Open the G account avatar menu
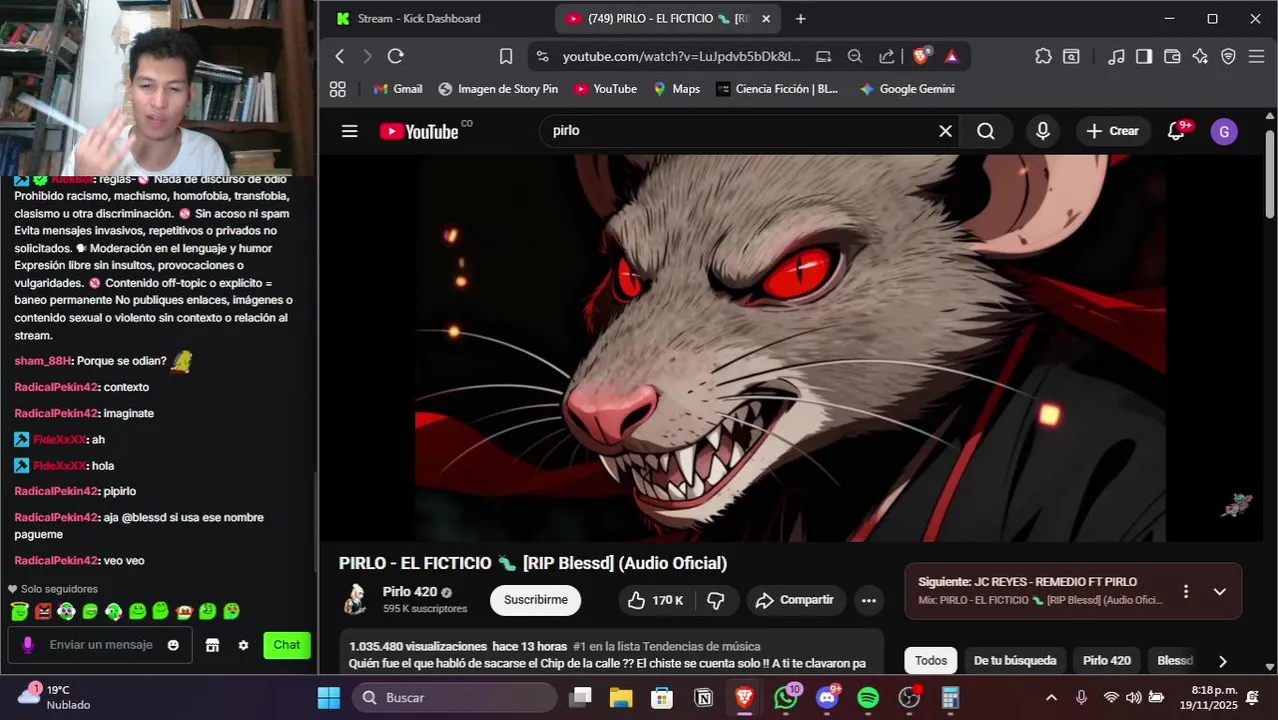 (1224, 131)
